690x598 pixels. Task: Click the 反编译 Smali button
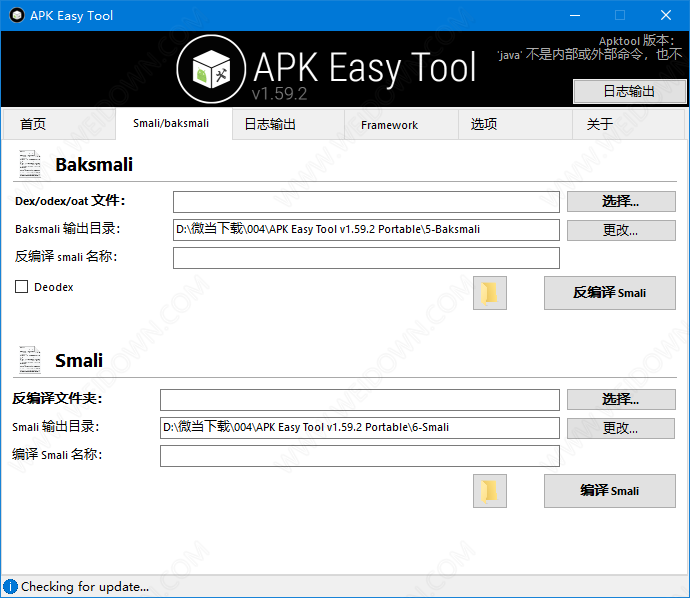(609, 293)
